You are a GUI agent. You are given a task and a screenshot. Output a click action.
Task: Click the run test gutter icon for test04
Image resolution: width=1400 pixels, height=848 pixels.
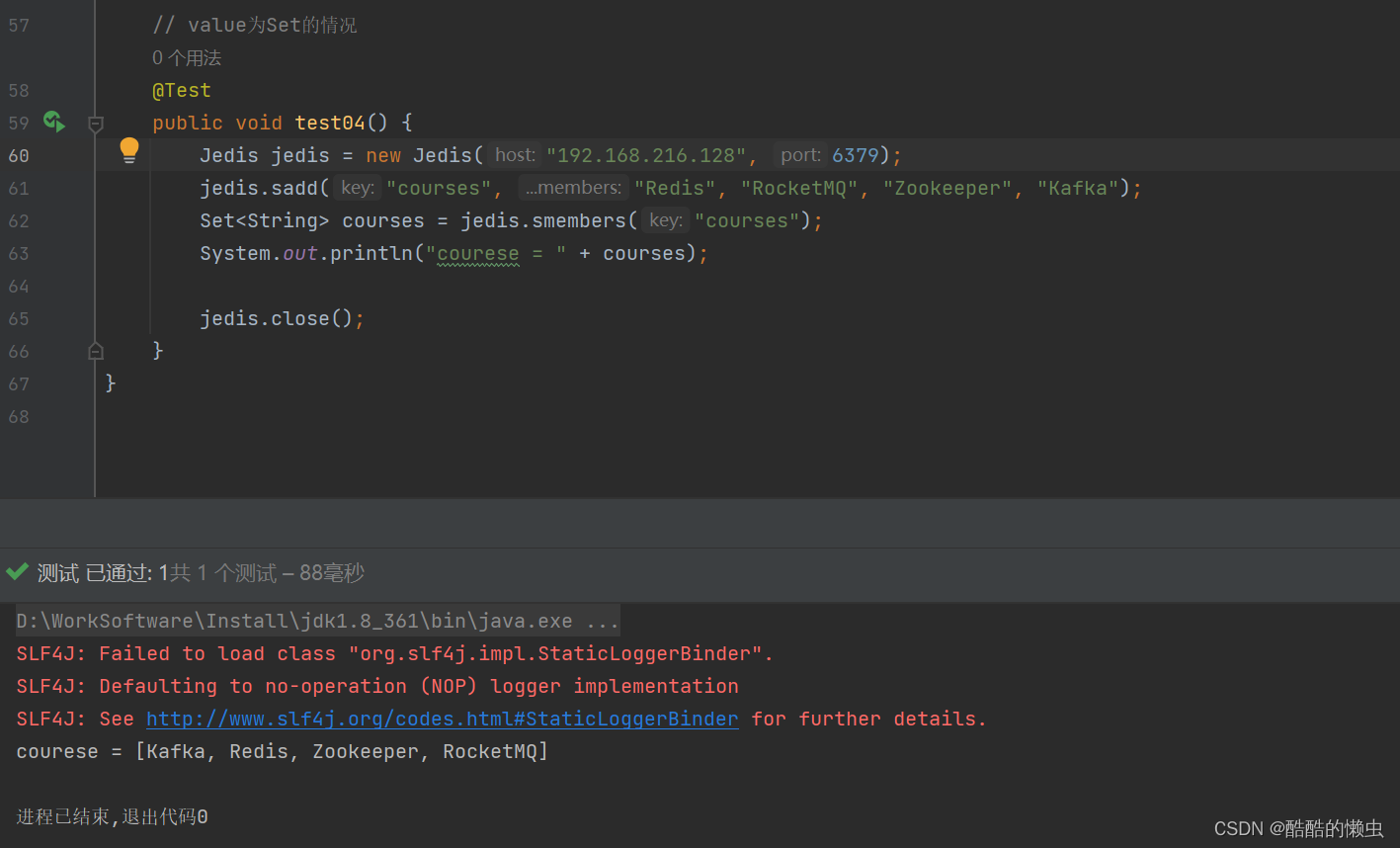pyautogui.click(x=54, y=123)
